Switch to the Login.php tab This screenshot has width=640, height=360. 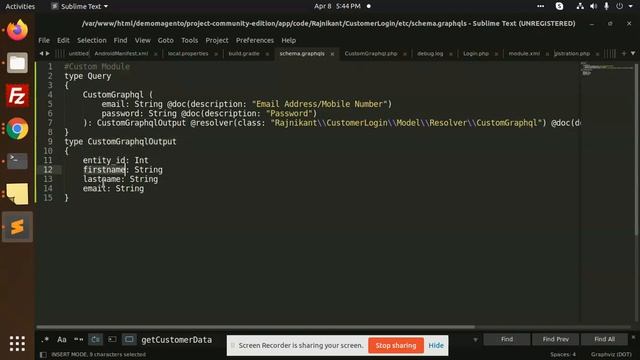476,53
